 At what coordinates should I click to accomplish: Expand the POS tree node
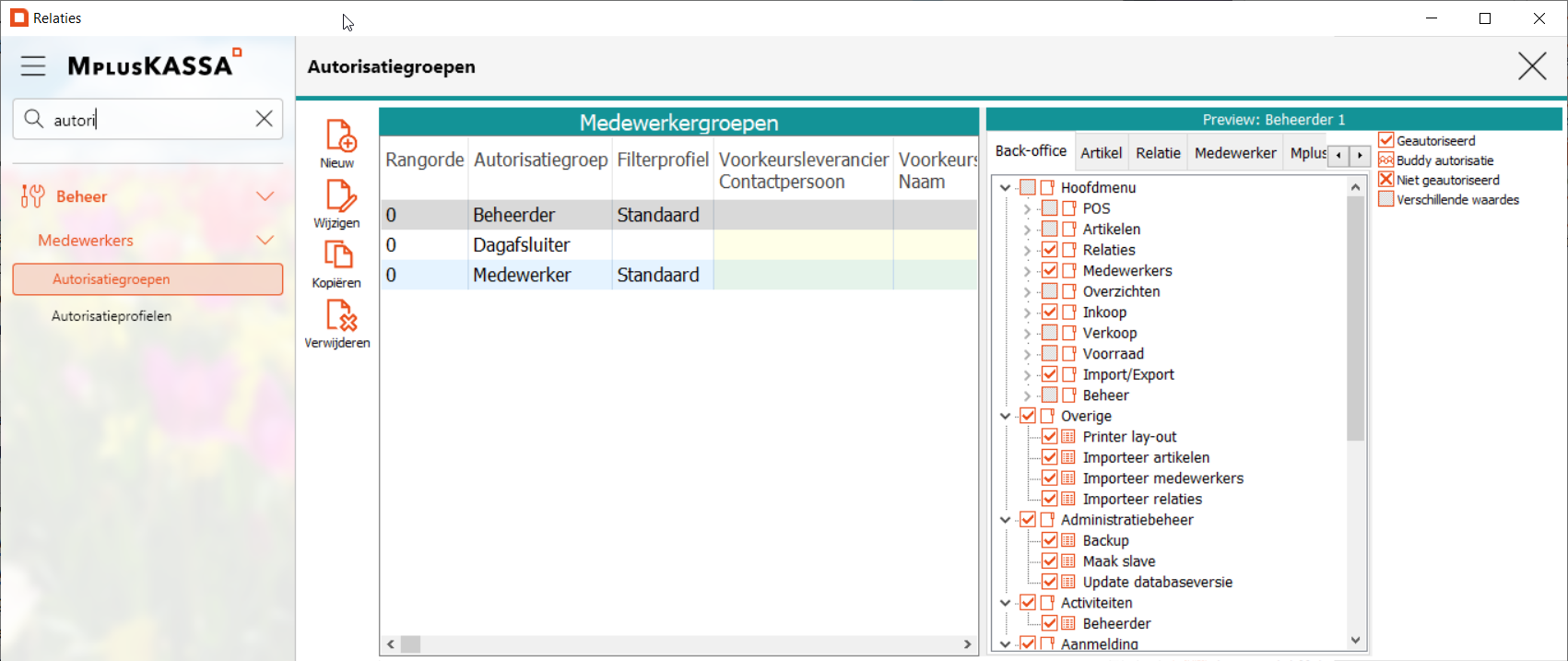tap(1027, 209)
